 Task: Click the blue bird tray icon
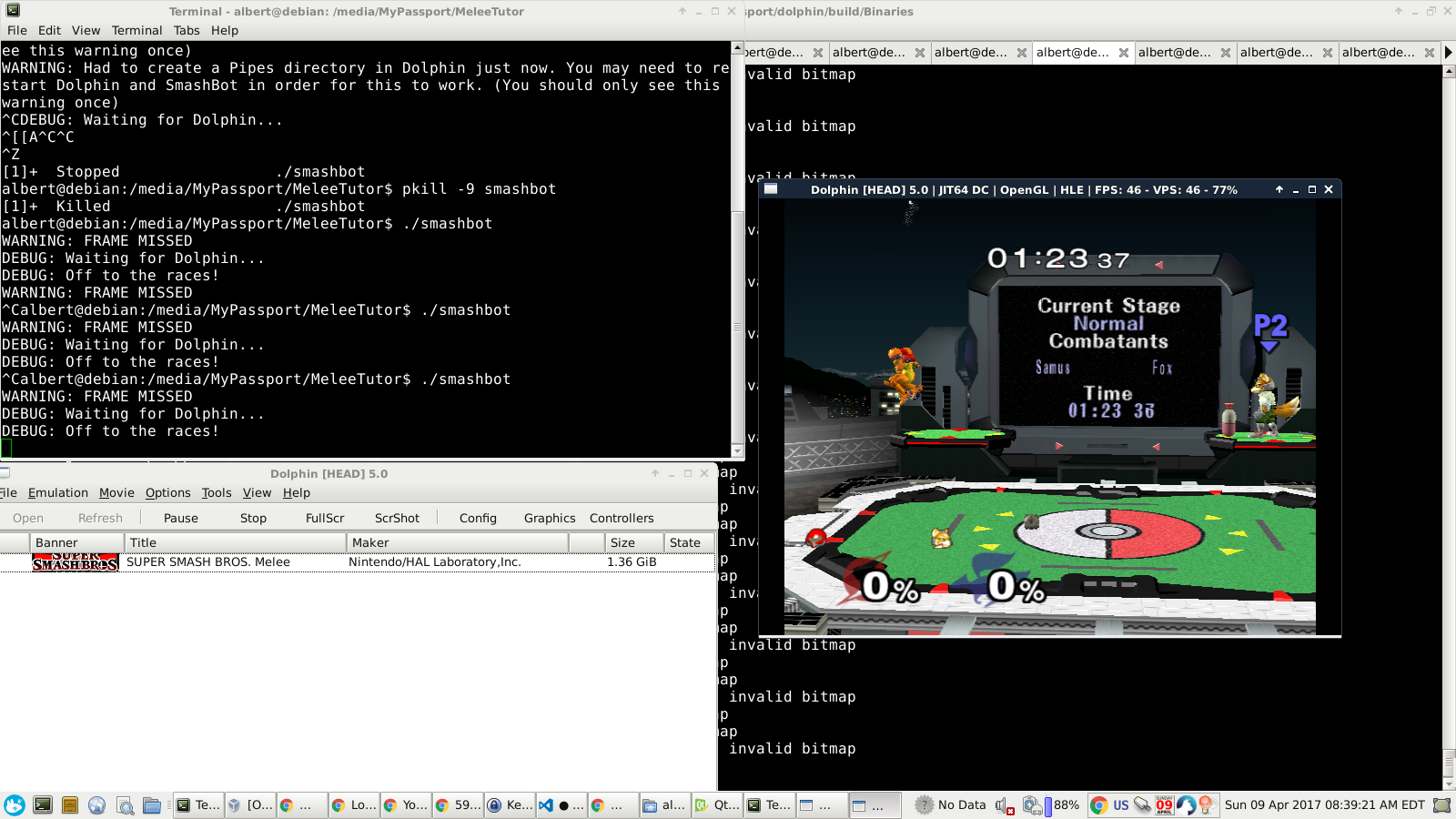pyautogui.click(x=1186, y=805)
